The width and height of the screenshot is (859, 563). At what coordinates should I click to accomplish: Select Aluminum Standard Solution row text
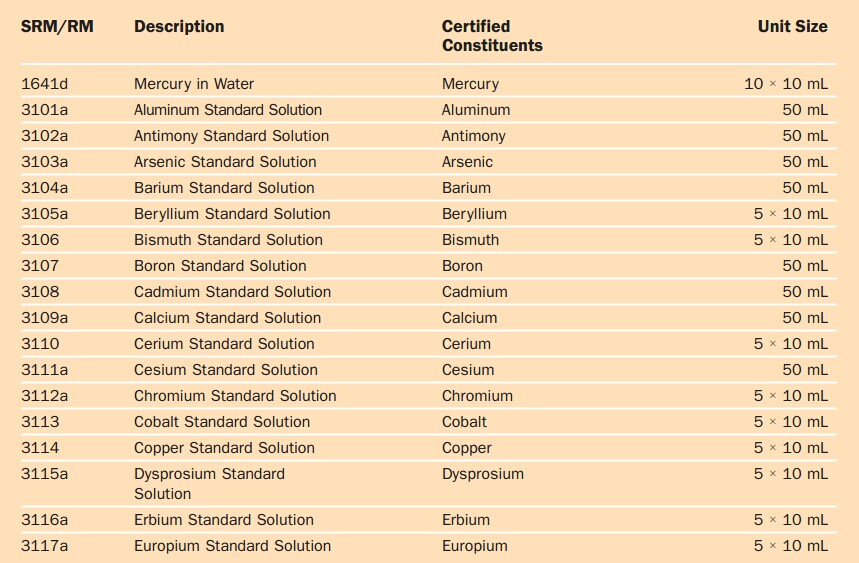pyautogui.click(x=228, y=110)
